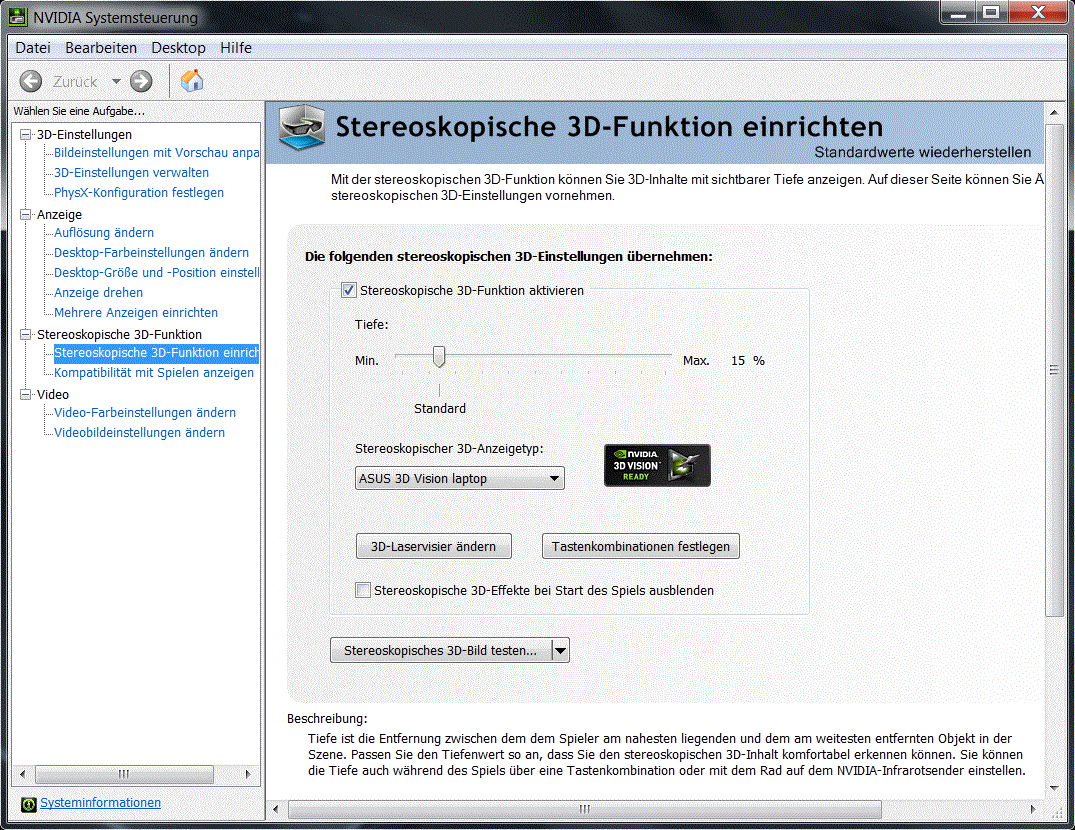
Task: Open Anzeige drehen
Action: pos(99,293)
